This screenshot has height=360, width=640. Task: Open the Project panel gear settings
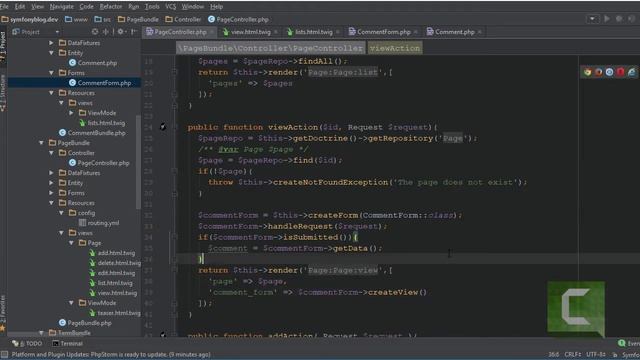[121, 31]
